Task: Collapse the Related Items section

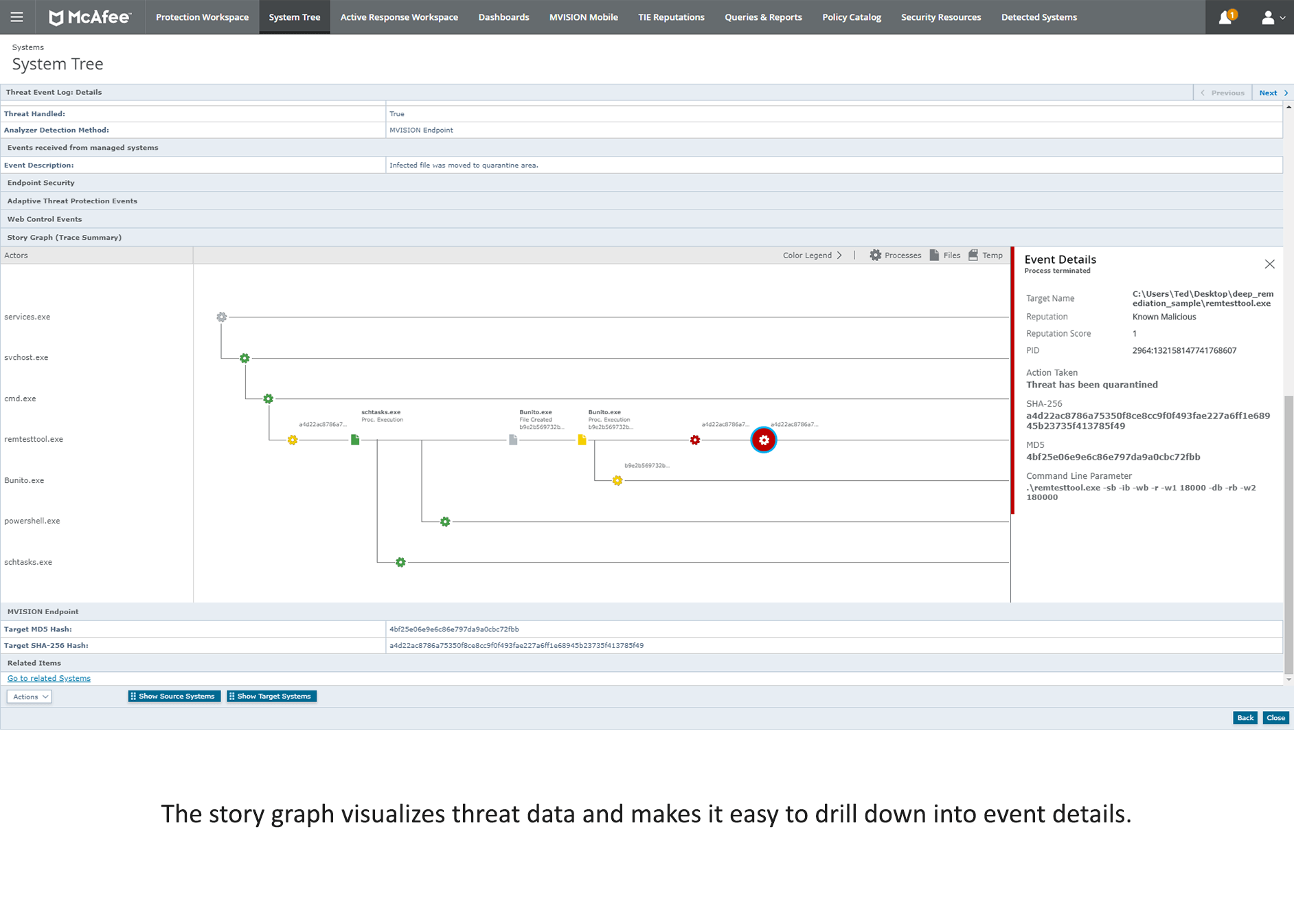Action: [x=642, y=663]
